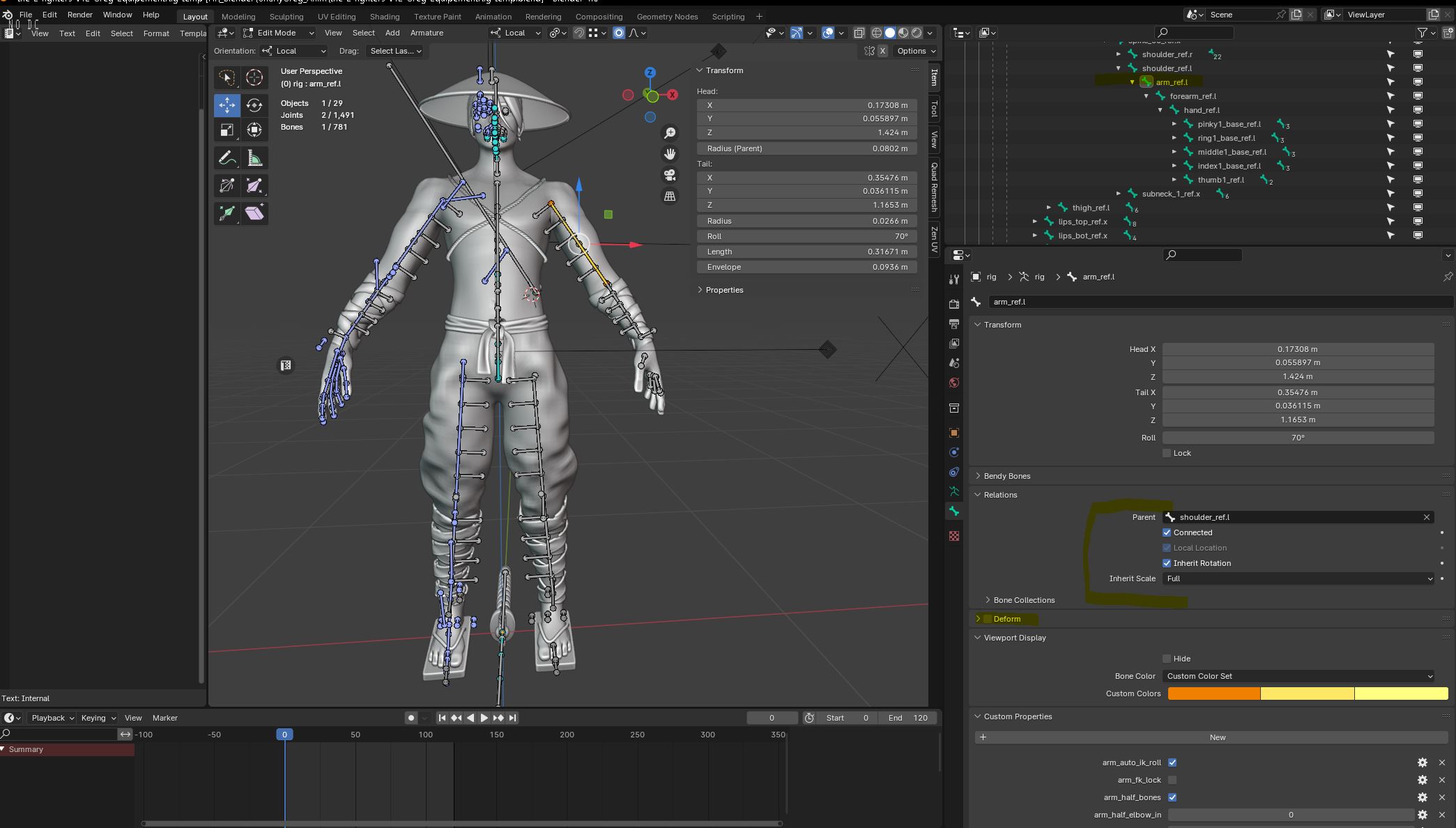Enable the arm_fk_lock checkbox
This screenshot has width=1456, height=828.
1172,780
